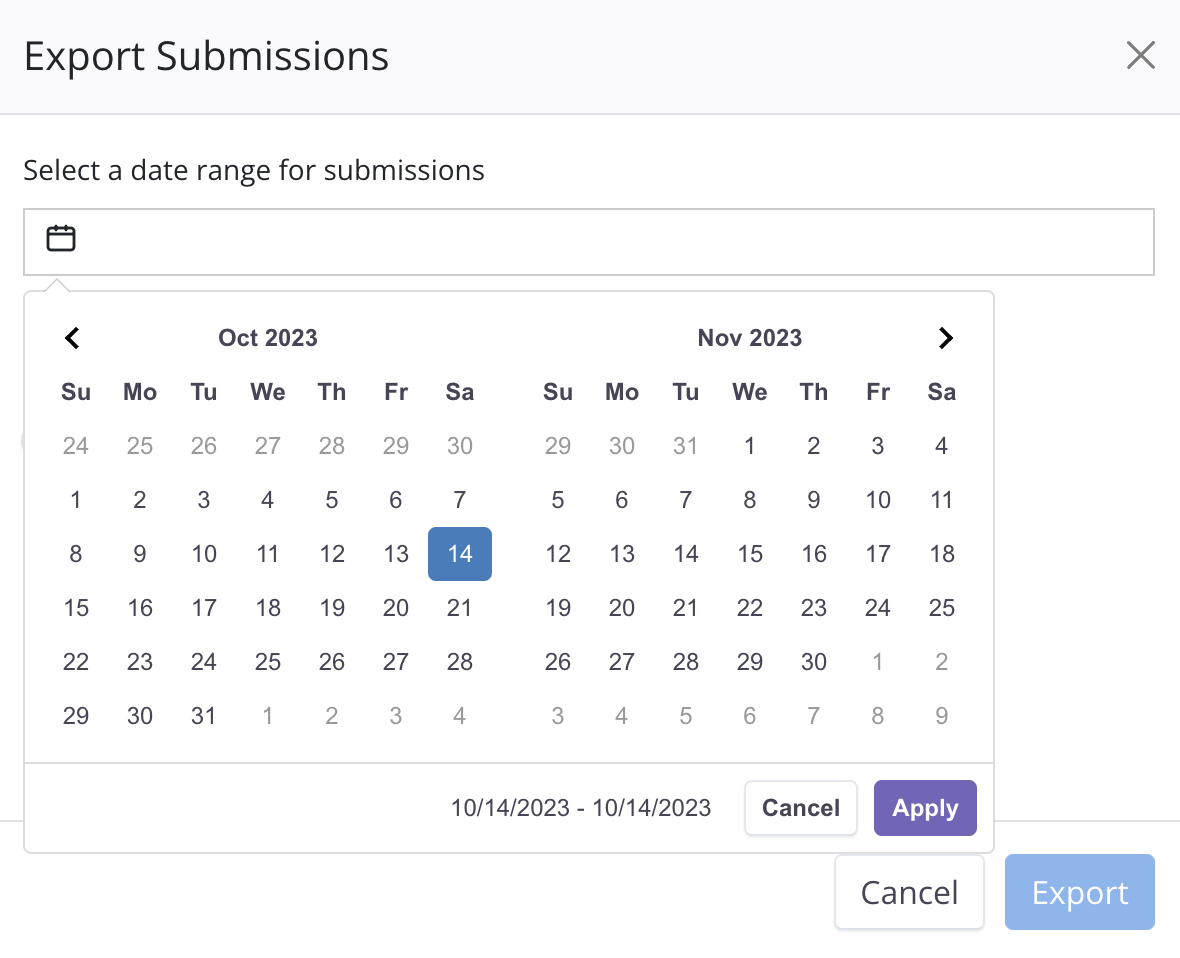Select greyed December 9 in November grid
The width and height of the screenshot is (1180, 958).
pos(942,716)
